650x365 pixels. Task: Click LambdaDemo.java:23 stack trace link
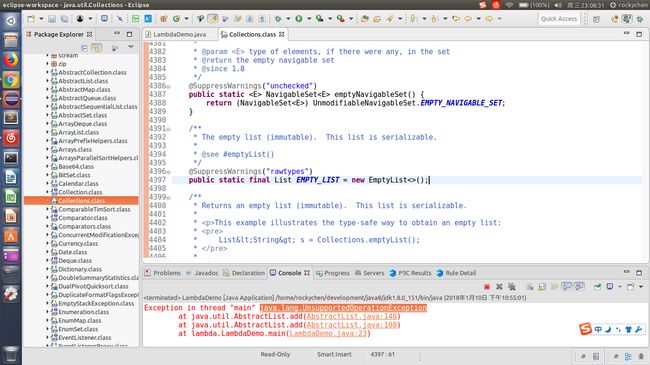point(328,333)
